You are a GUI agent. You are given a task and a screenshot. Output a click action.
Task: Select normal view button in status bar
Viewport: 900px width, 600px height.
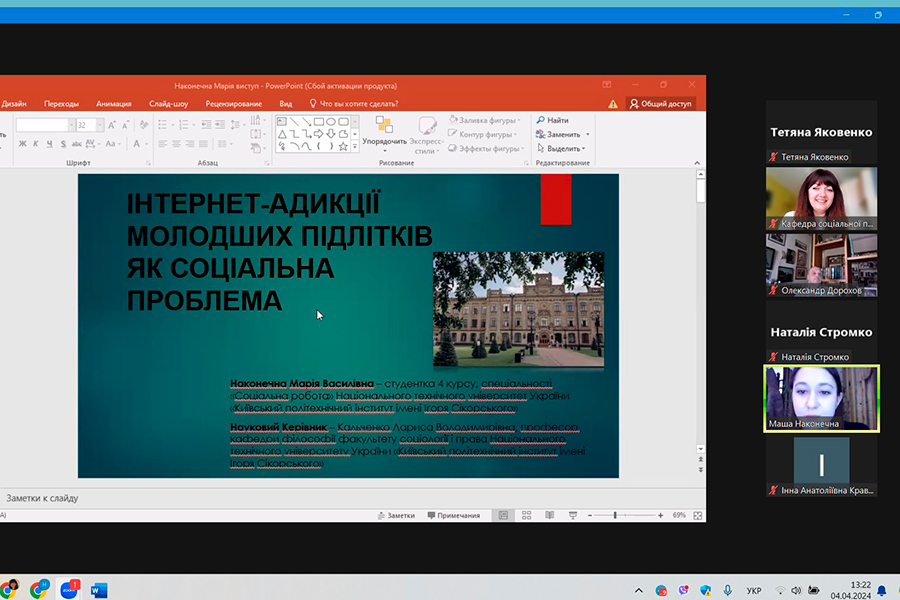503,515
